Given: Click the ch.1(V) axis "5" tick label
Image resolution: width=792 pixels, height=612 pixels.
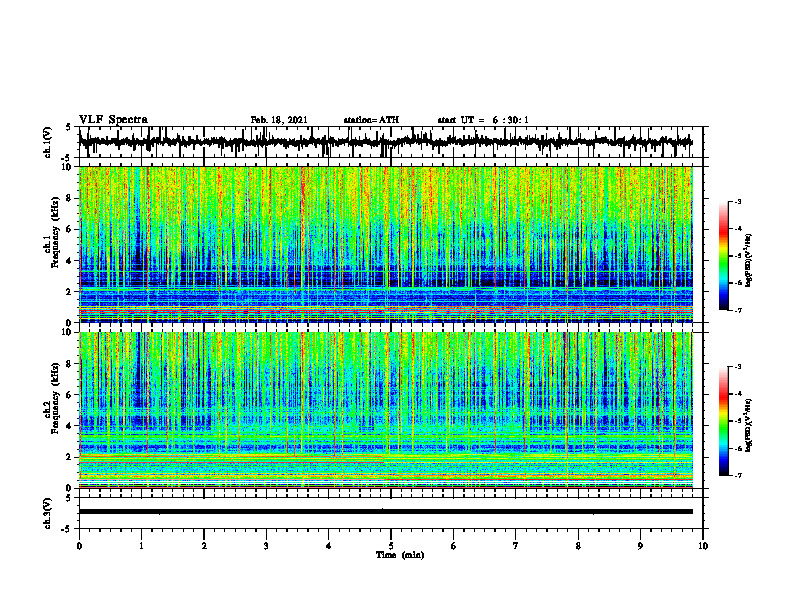Looking at the screenshot, I should pyautogui.click(x=69, y=128).
